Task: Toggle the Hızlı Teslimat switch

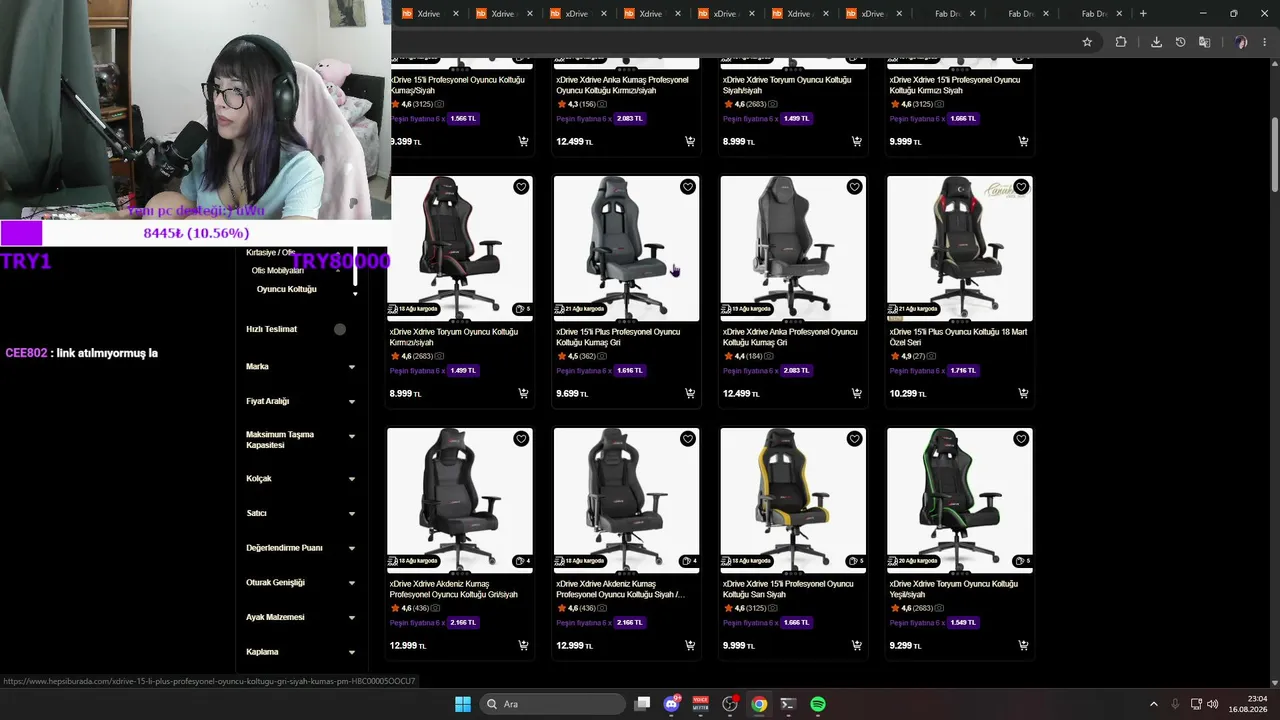Action: pos(340,329)
